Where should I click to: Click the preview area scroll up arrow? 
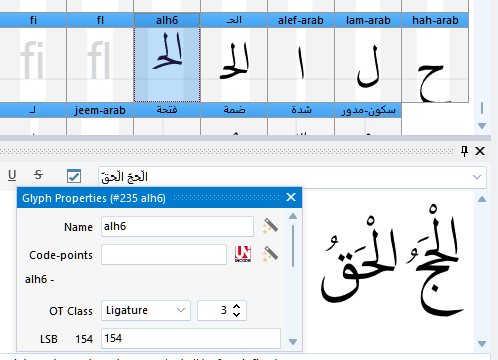click(482, 199)
